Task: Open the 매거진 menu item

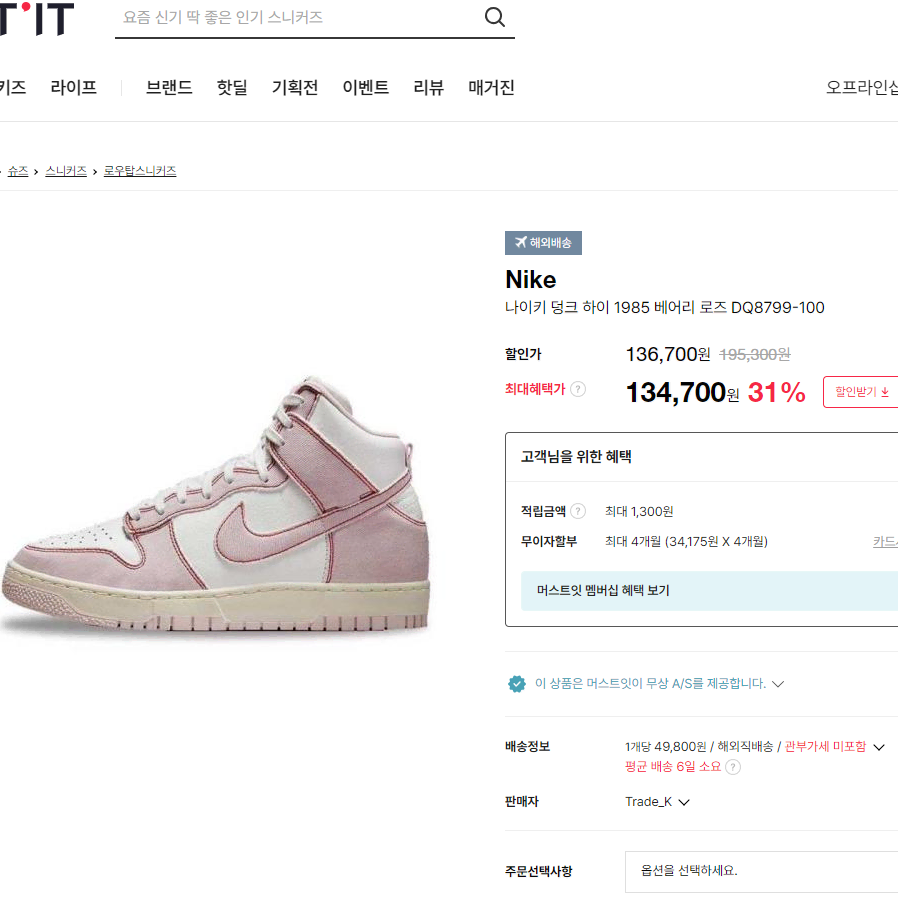Action: 491,87
